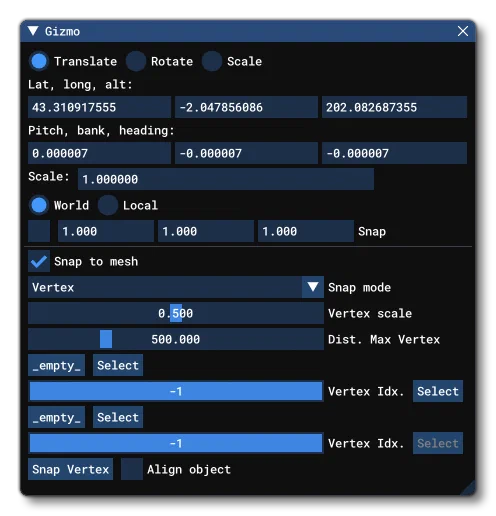Close the Gizmo window
This screenshot has height=516, width=496.
[x=463, y=31]
